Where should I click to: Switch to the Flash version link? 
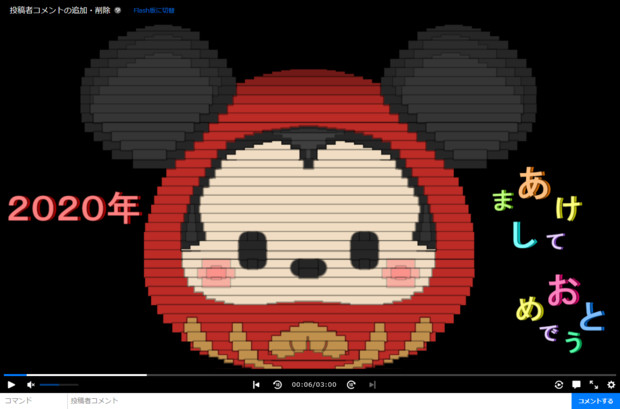[x=155, y=10]
